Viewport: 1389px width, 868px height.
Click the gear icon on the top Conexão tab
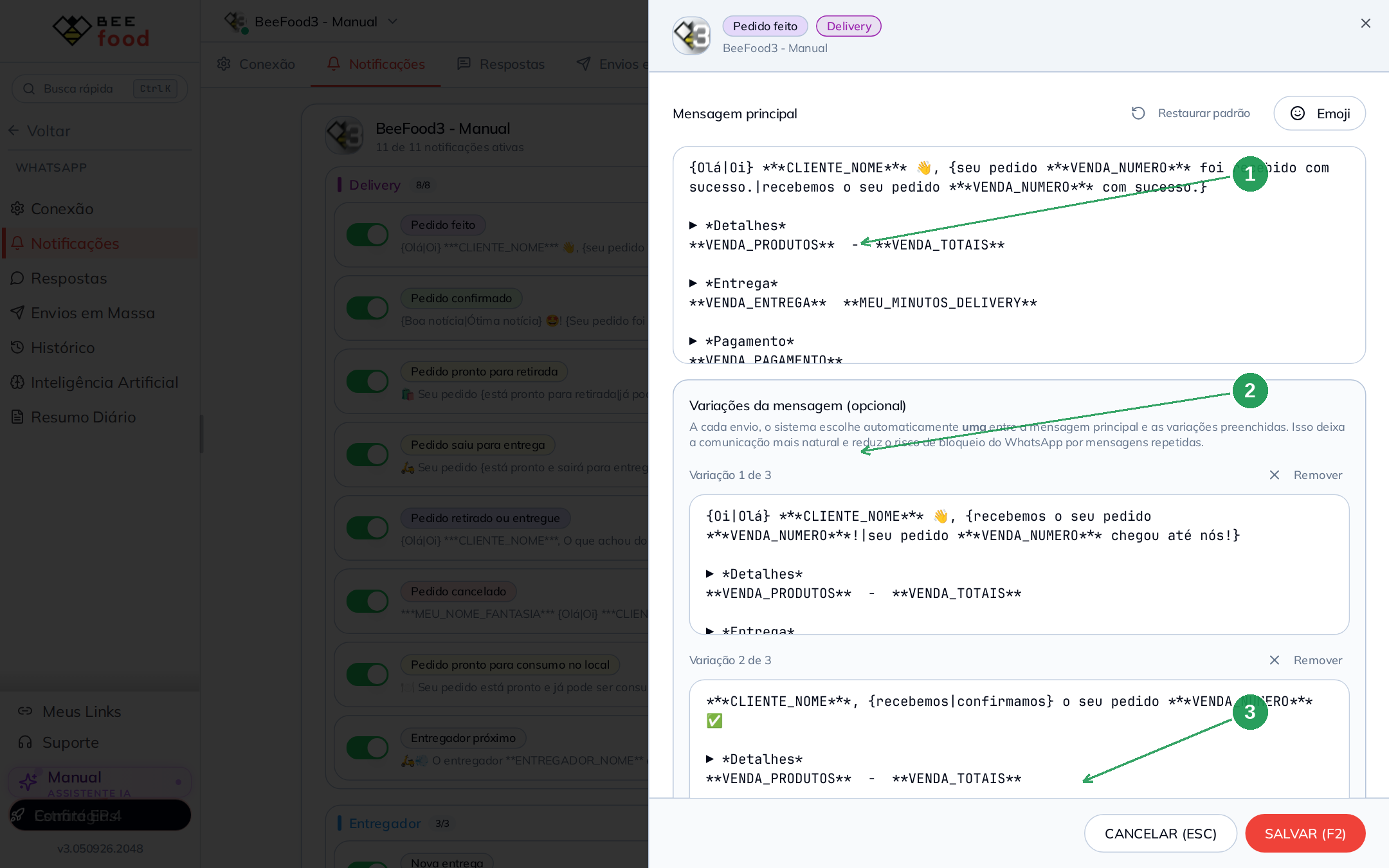pyautogui.click(x=224, y=64)
